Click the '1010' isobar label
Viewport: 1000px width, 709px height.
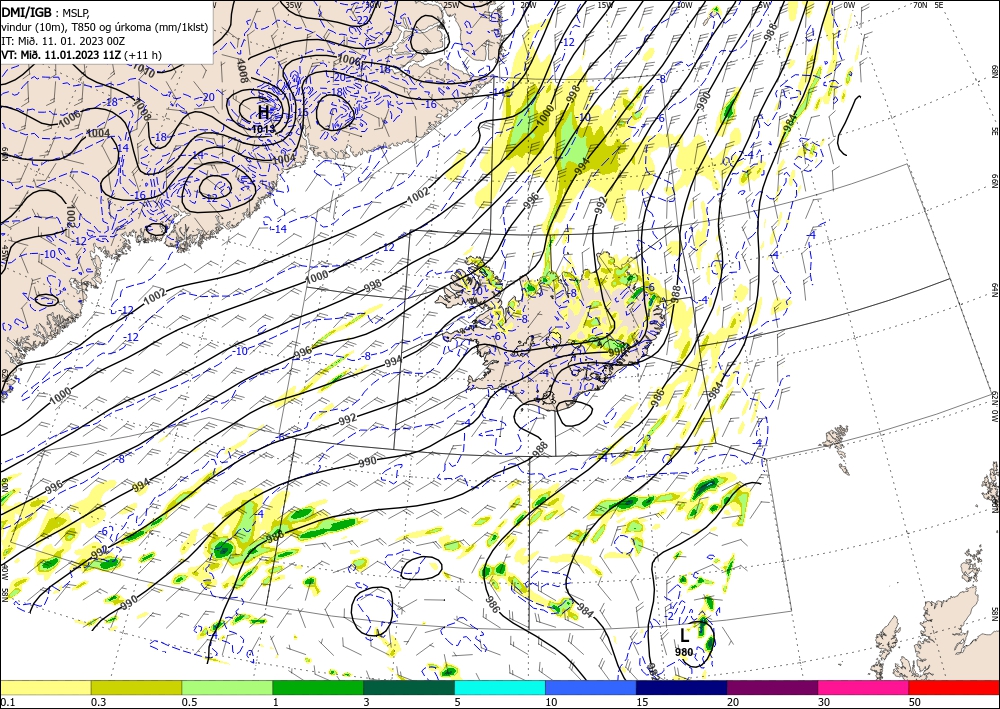click(x=143, y=71)
